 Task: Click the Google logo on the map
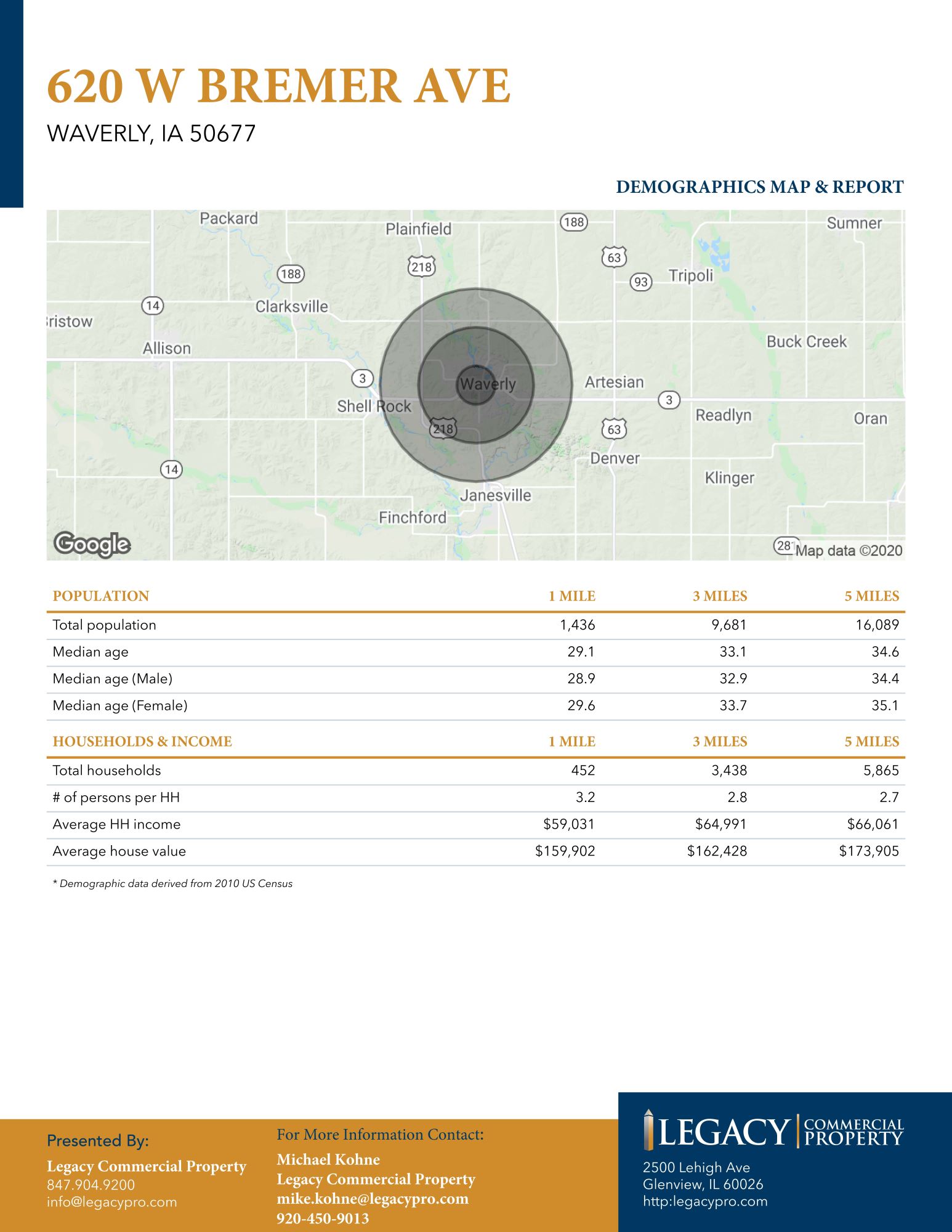tap(92, 545)
